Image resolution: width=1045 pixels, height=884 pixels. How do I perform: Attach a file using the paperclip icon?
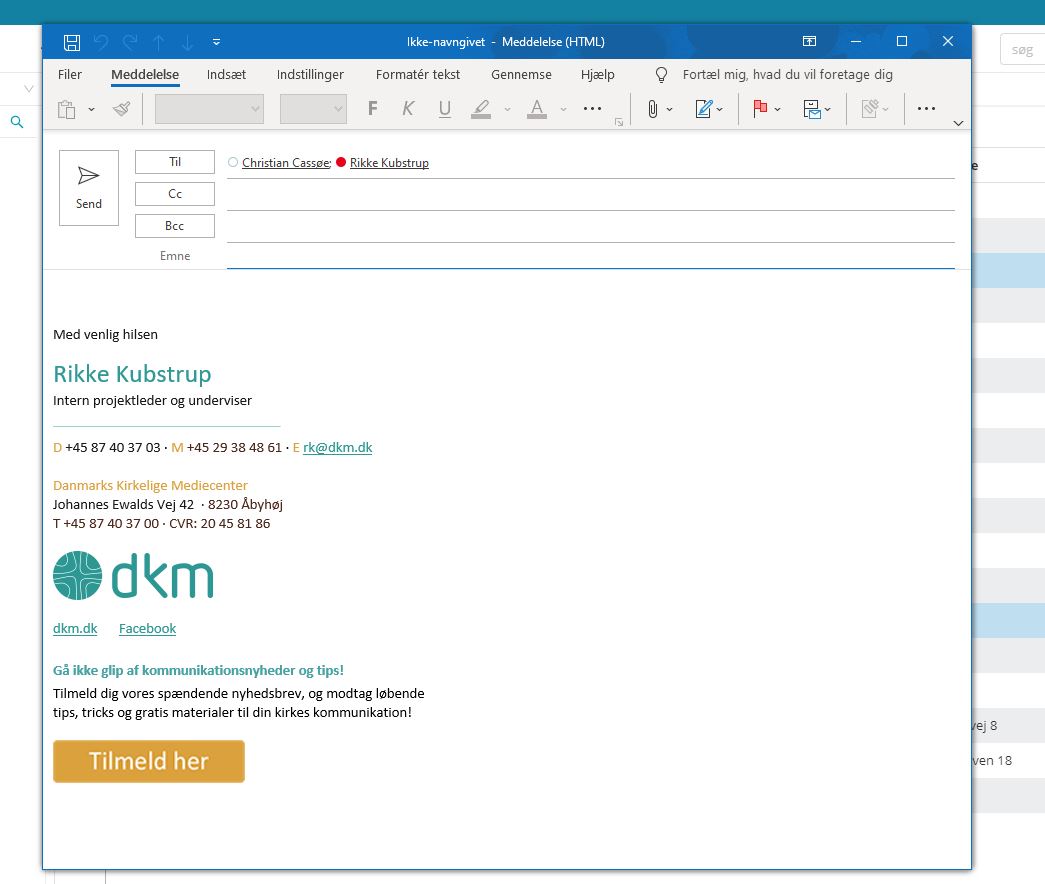652,109
